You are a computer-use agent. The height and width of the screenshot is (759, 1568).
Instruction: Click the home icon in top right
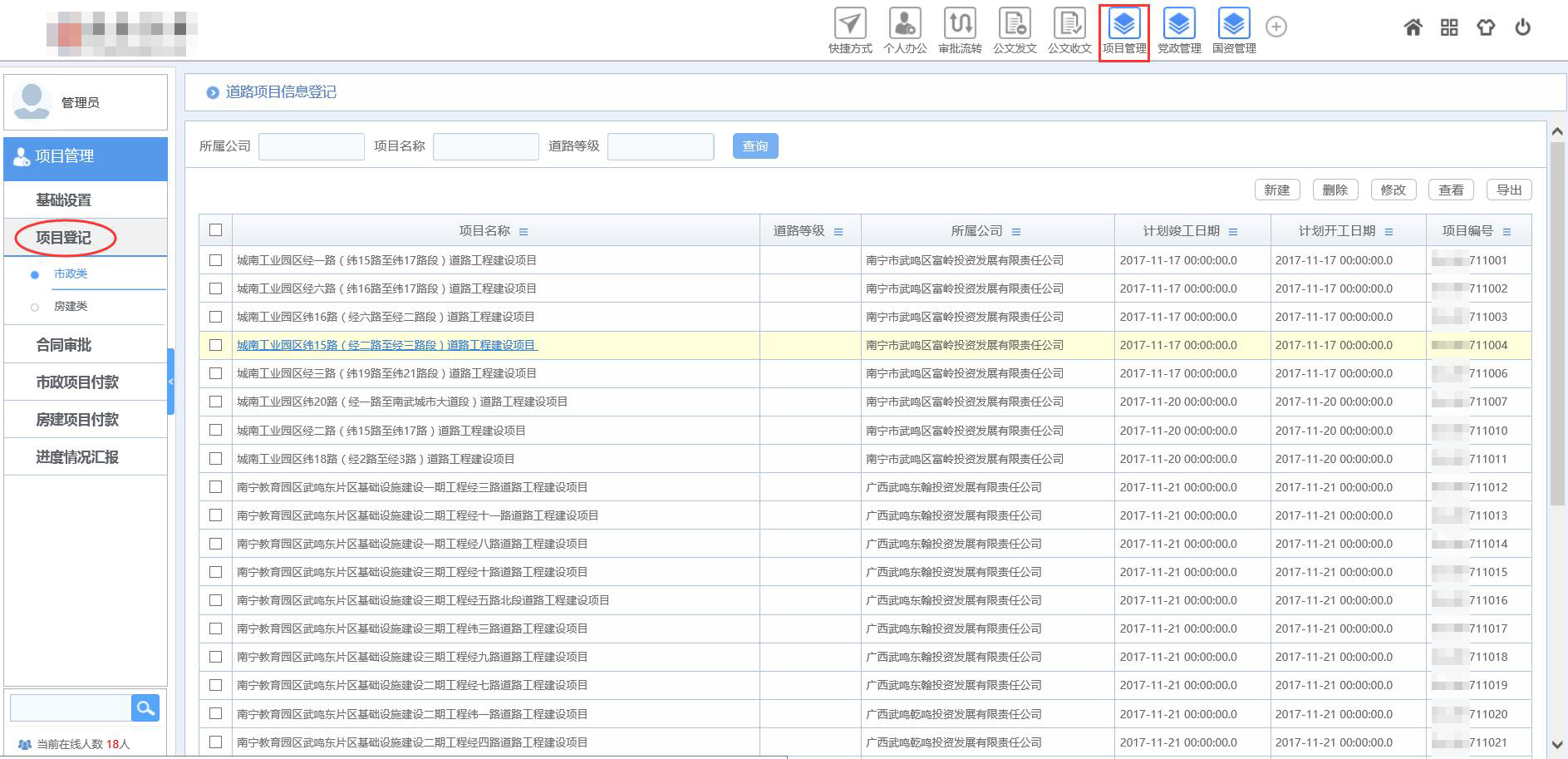tap(1413, 27)
